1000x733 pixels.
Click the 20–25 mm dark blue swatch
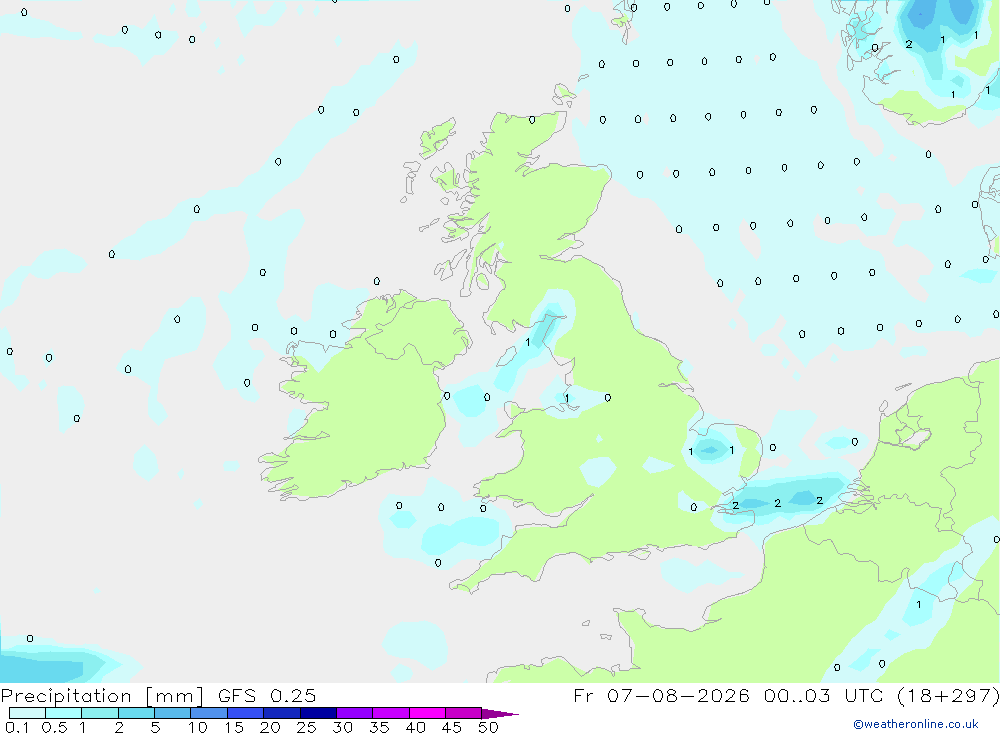pos(282,713)
